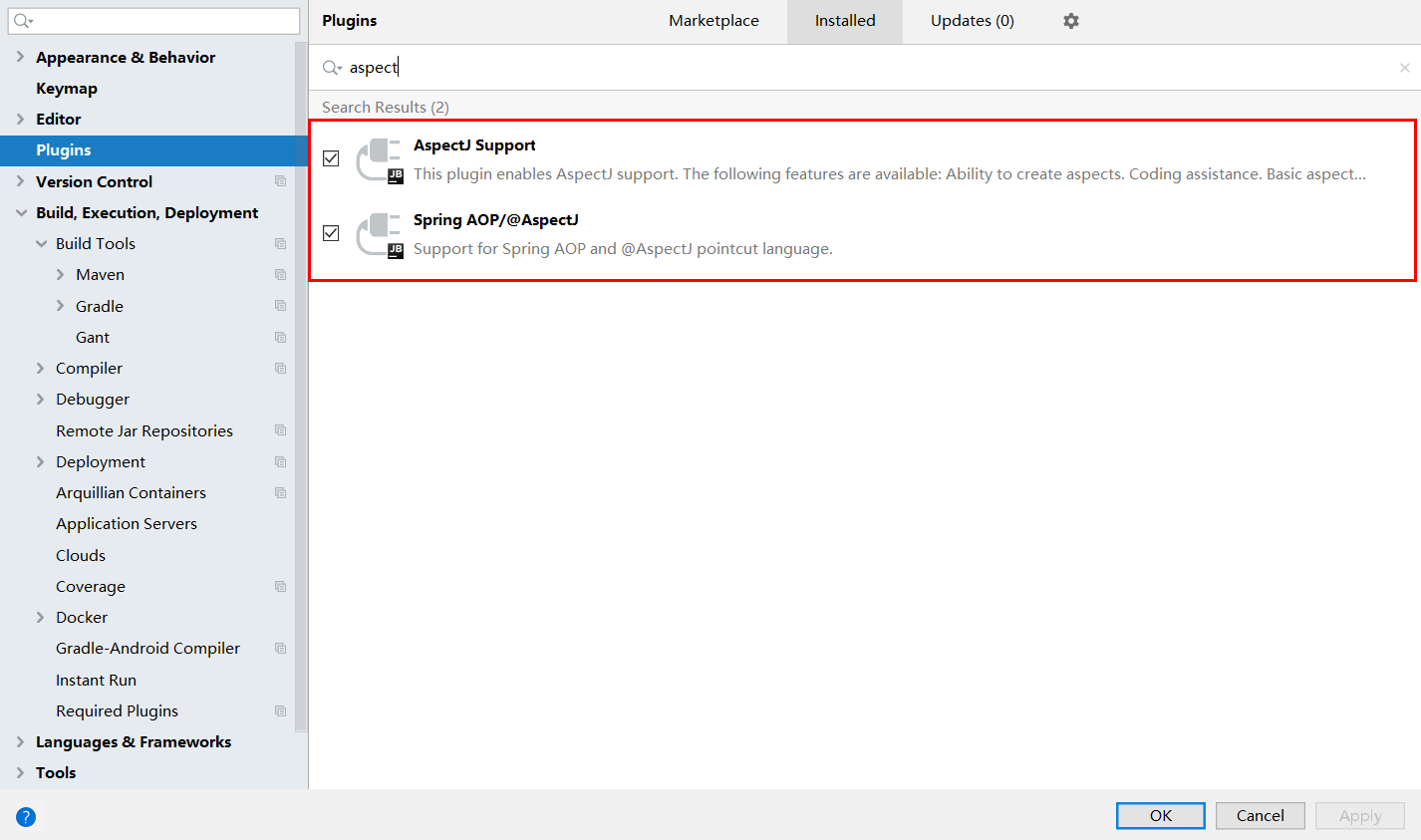Expand Appearance & Behavior settings
The height and width of the screenshot is (840, 1421).
coord(20,57)
